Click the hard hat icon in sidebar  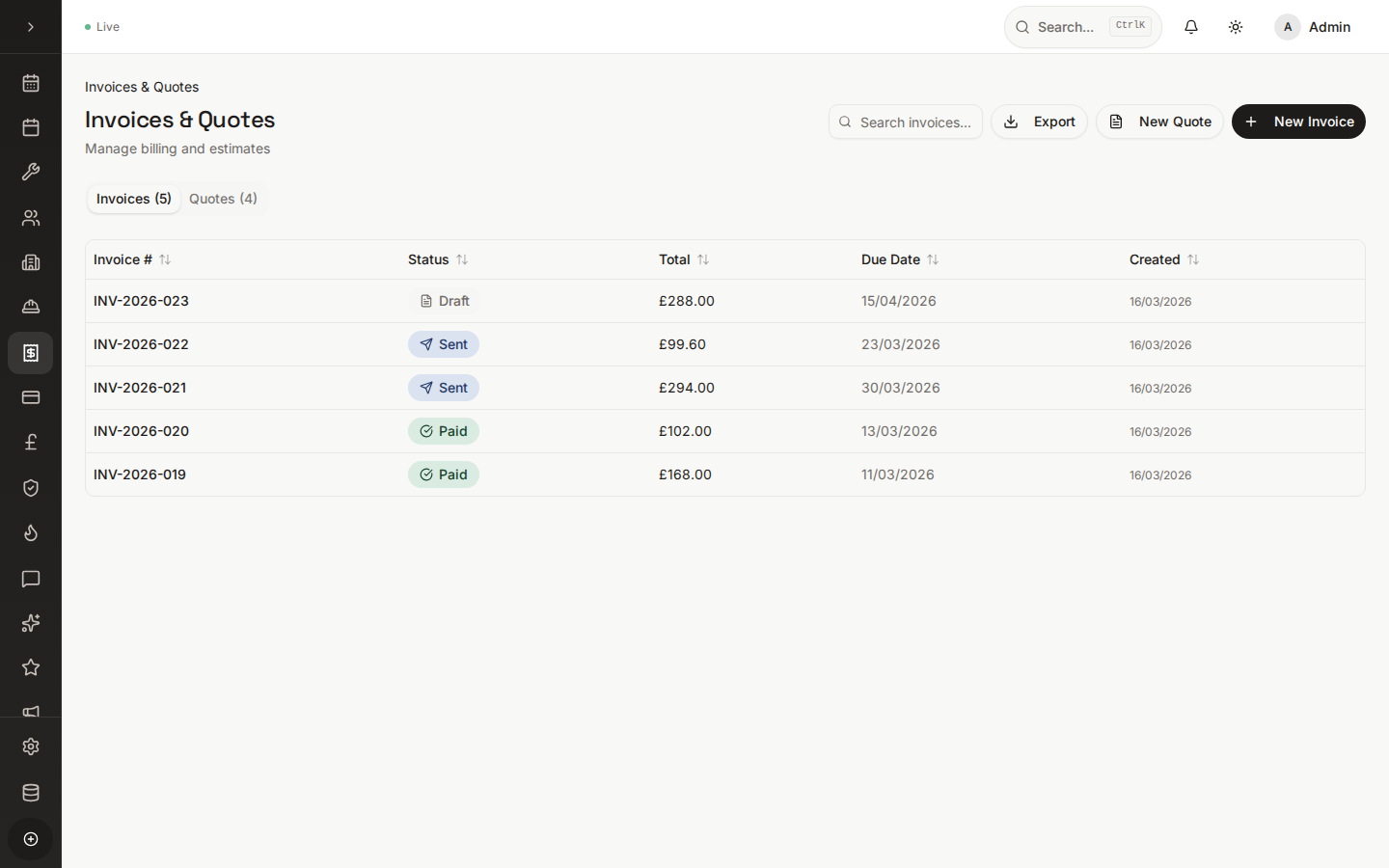(30, 307)
